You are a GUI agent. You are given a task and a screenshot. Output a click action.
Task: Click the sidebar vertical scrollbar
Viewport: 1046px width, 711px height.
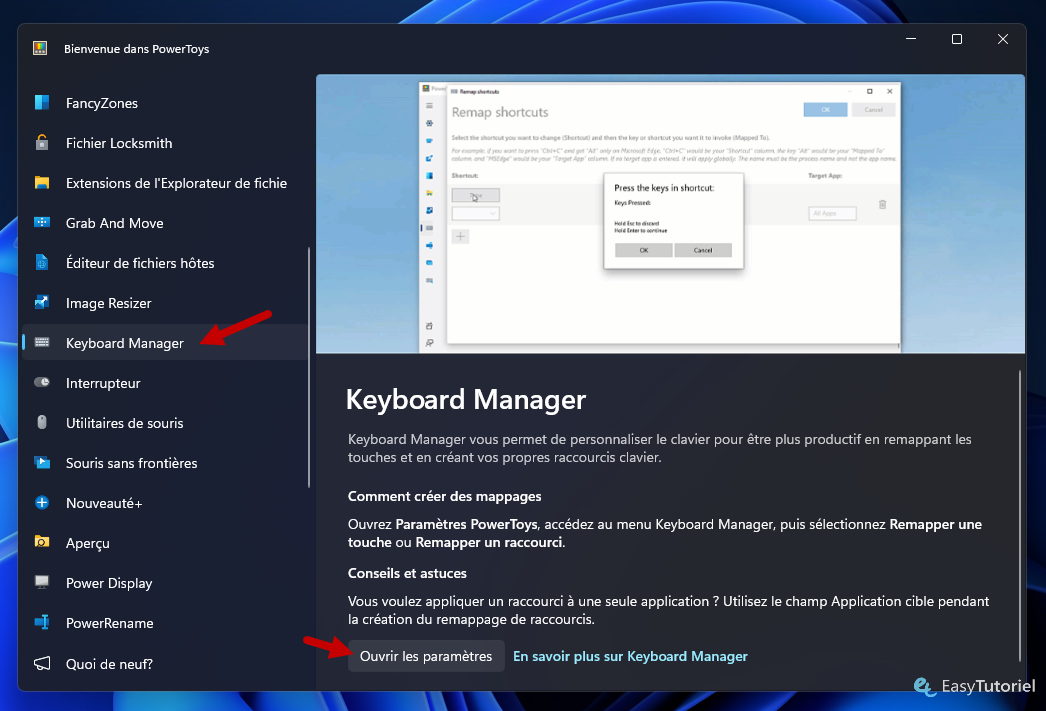309,367
